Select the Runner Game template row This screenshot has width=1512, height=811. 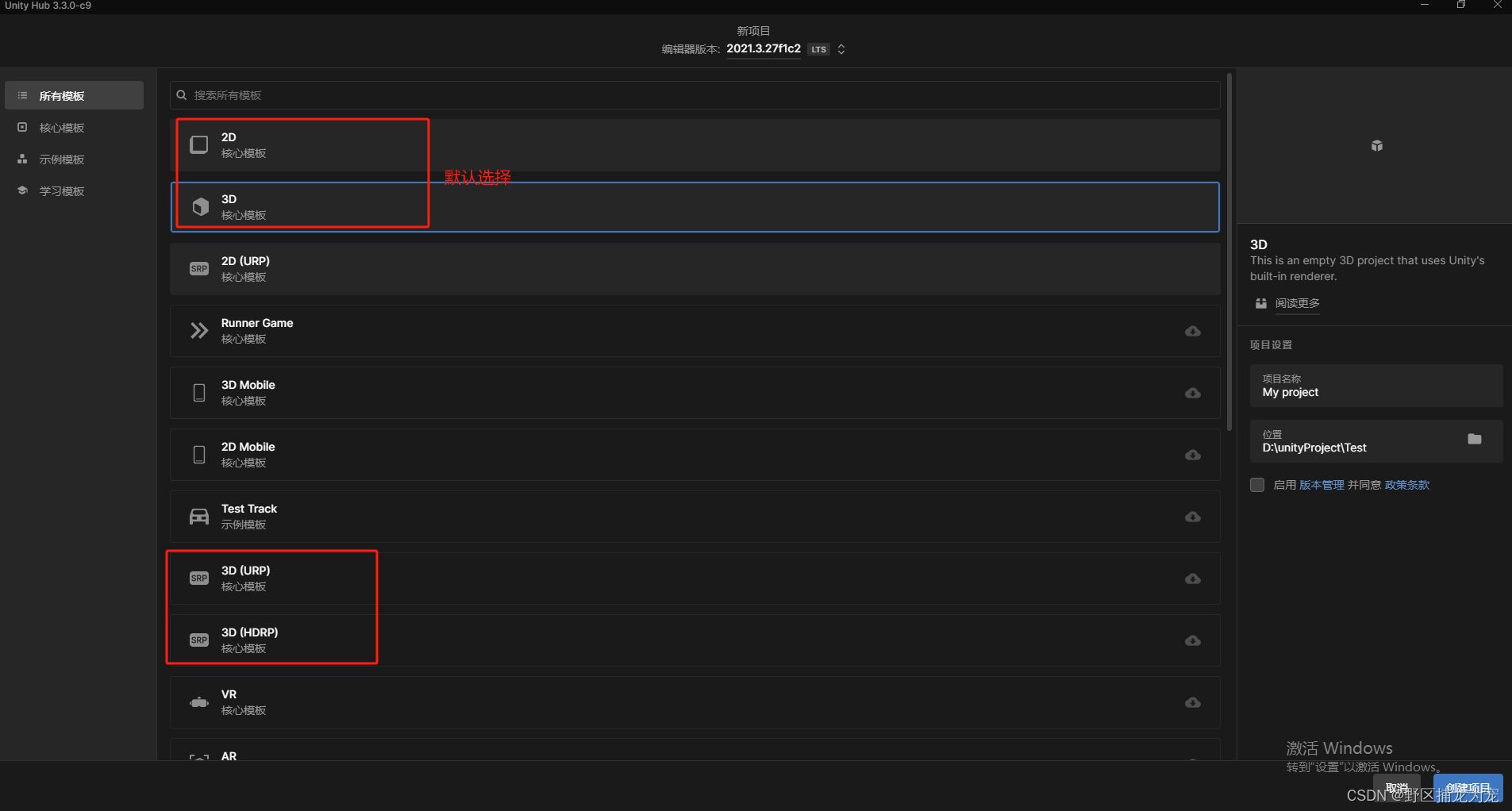click(x=694, y=331)
